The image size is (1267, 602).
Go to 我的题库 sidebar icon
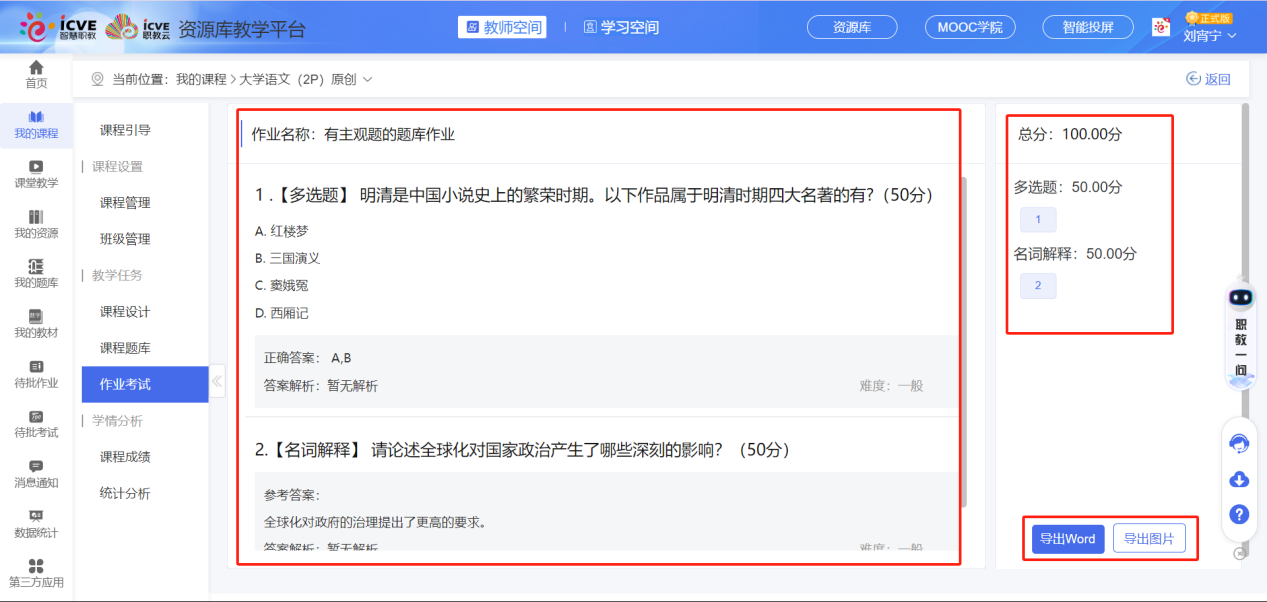click(x=36, y=273)
